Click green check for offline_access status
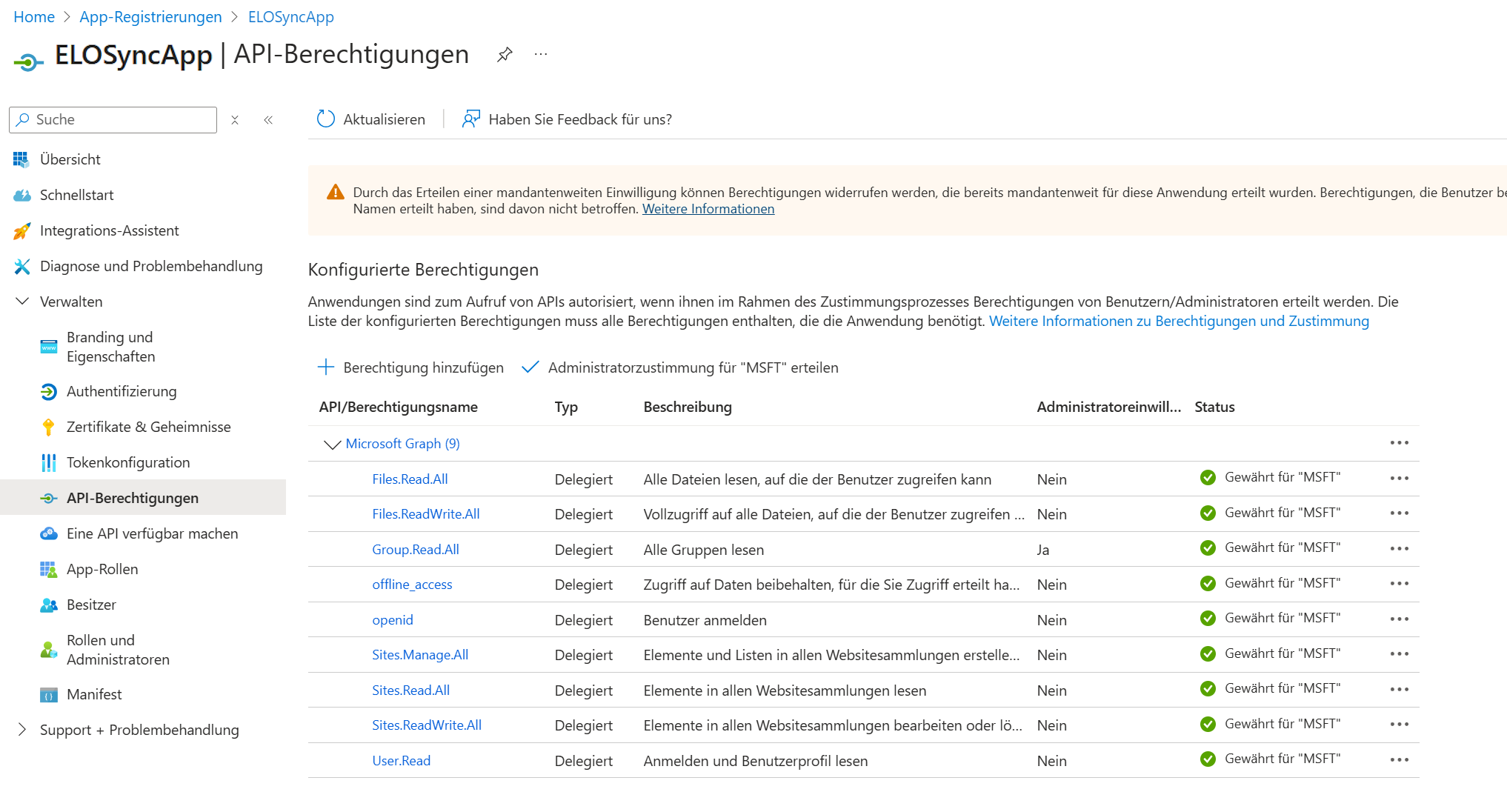This screenshot has width=1507, height=812. [x=1208, y=584]
